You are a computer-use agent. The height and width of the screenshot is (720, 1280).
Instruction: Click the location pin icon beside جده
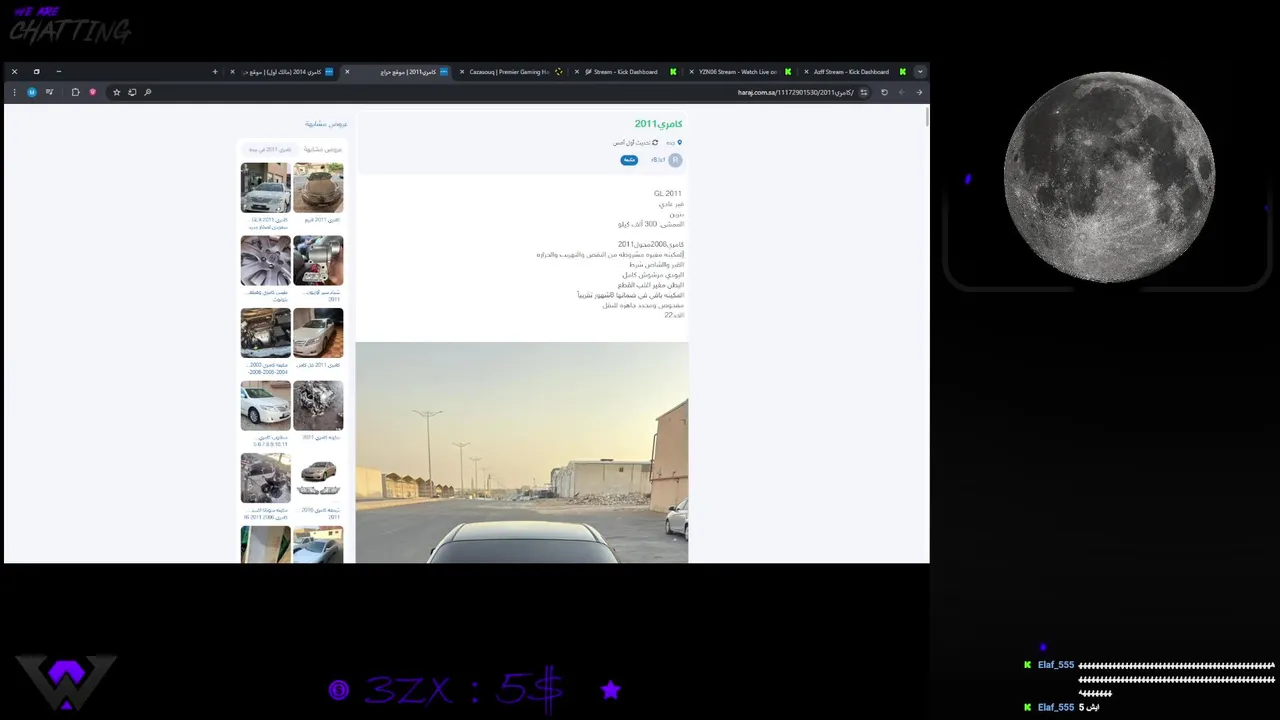[x=680, y=143]
